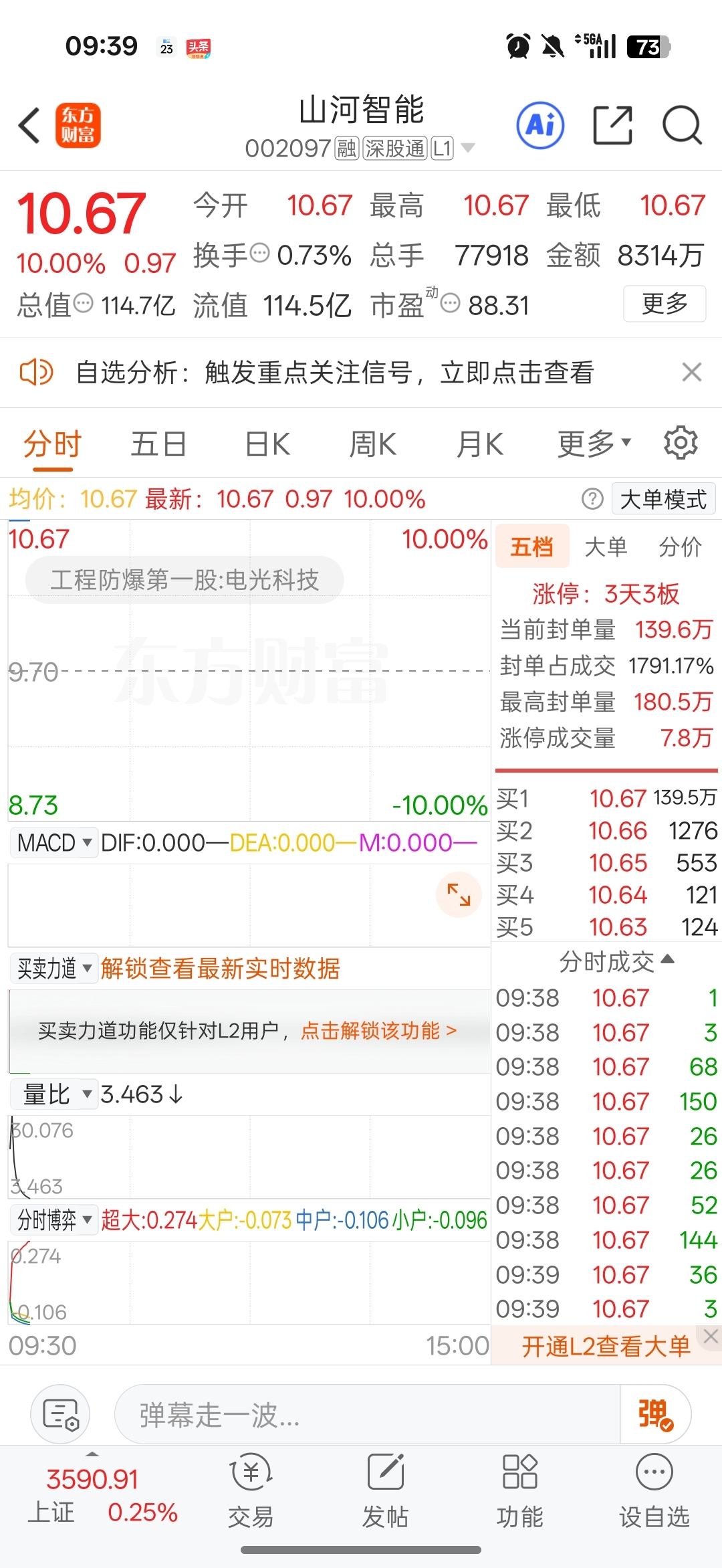Expand the chart fullscreen icon
Screen dimensions: 722x1568
(459, 894)
